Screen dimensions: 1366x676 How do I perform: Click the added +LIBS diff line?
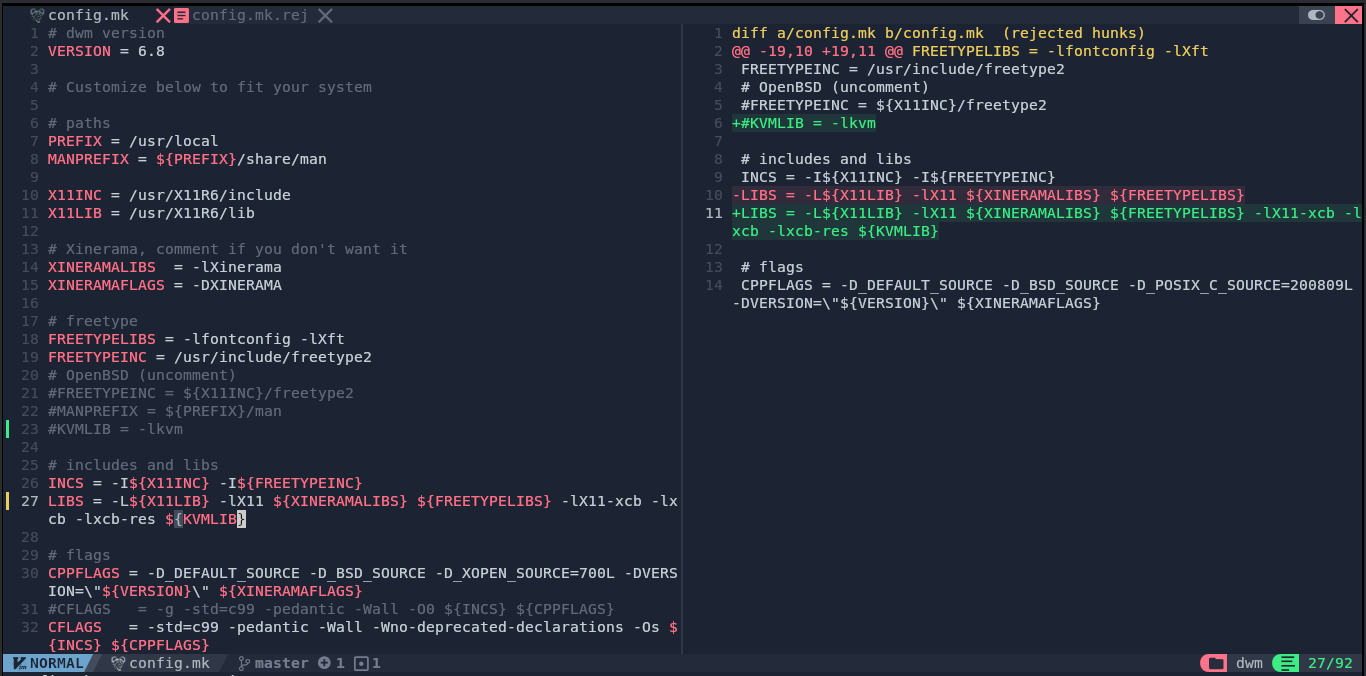pos(1047,222)
